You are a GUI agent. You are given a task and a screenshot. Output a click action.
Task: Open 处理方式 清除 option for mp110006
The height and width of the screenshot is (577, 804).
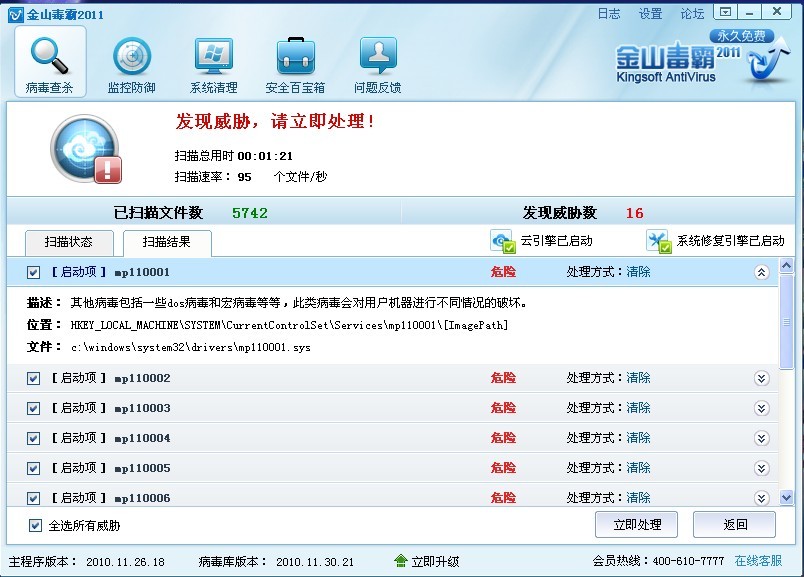click(638, 498)
